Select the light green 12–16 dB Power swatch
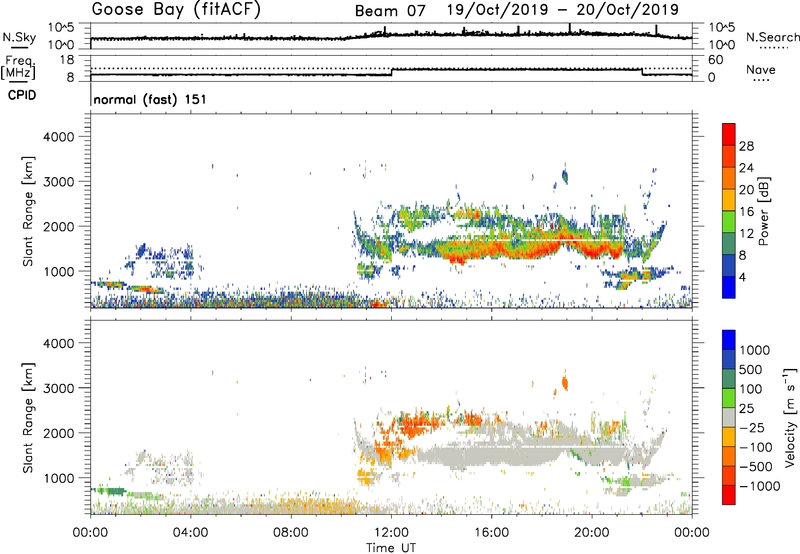Image resolution: width=800 pixels, height=554 pixels. coord(729,221)
